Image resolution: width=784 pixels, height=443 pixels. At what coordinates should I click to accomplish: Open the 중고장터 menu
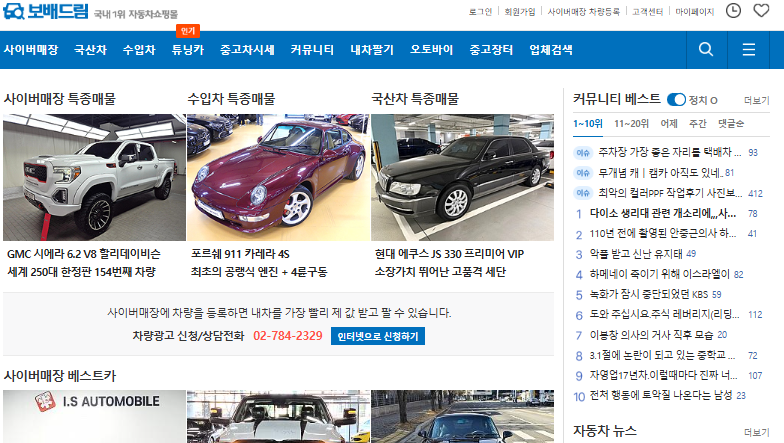(491, 50)
